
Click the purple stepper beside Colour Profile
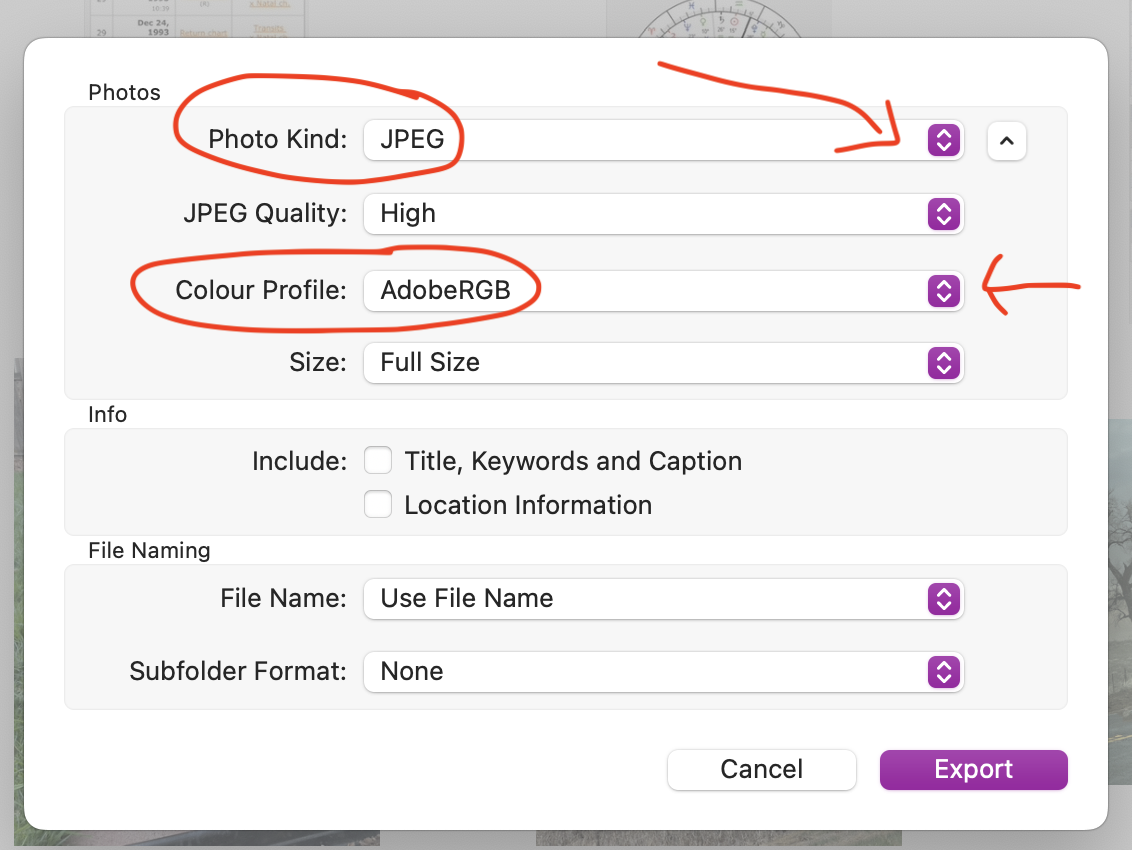coord(943,290)
